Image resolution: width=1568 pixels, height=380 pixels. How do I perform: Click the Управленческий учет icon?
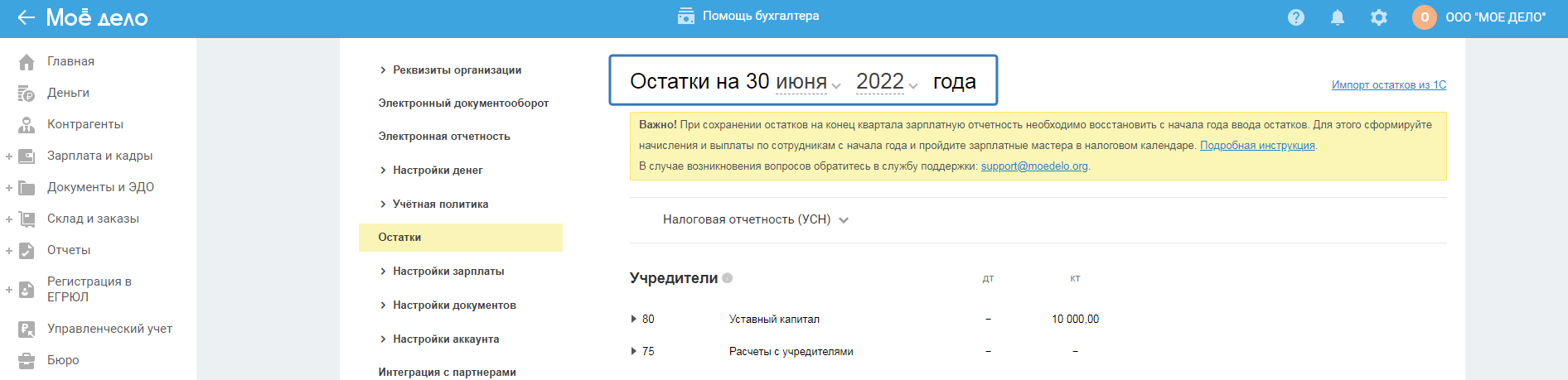coord(27,329)
